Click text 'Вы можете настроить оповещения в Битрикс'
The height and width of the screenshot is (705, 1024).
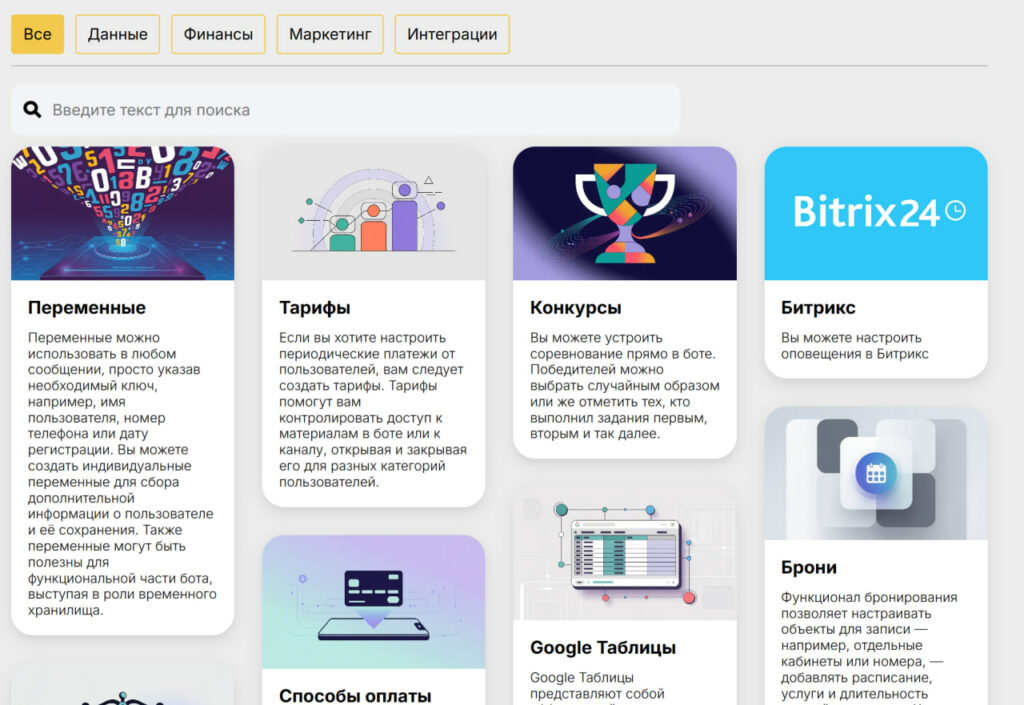pyautogui.click(x=854, y=346)
